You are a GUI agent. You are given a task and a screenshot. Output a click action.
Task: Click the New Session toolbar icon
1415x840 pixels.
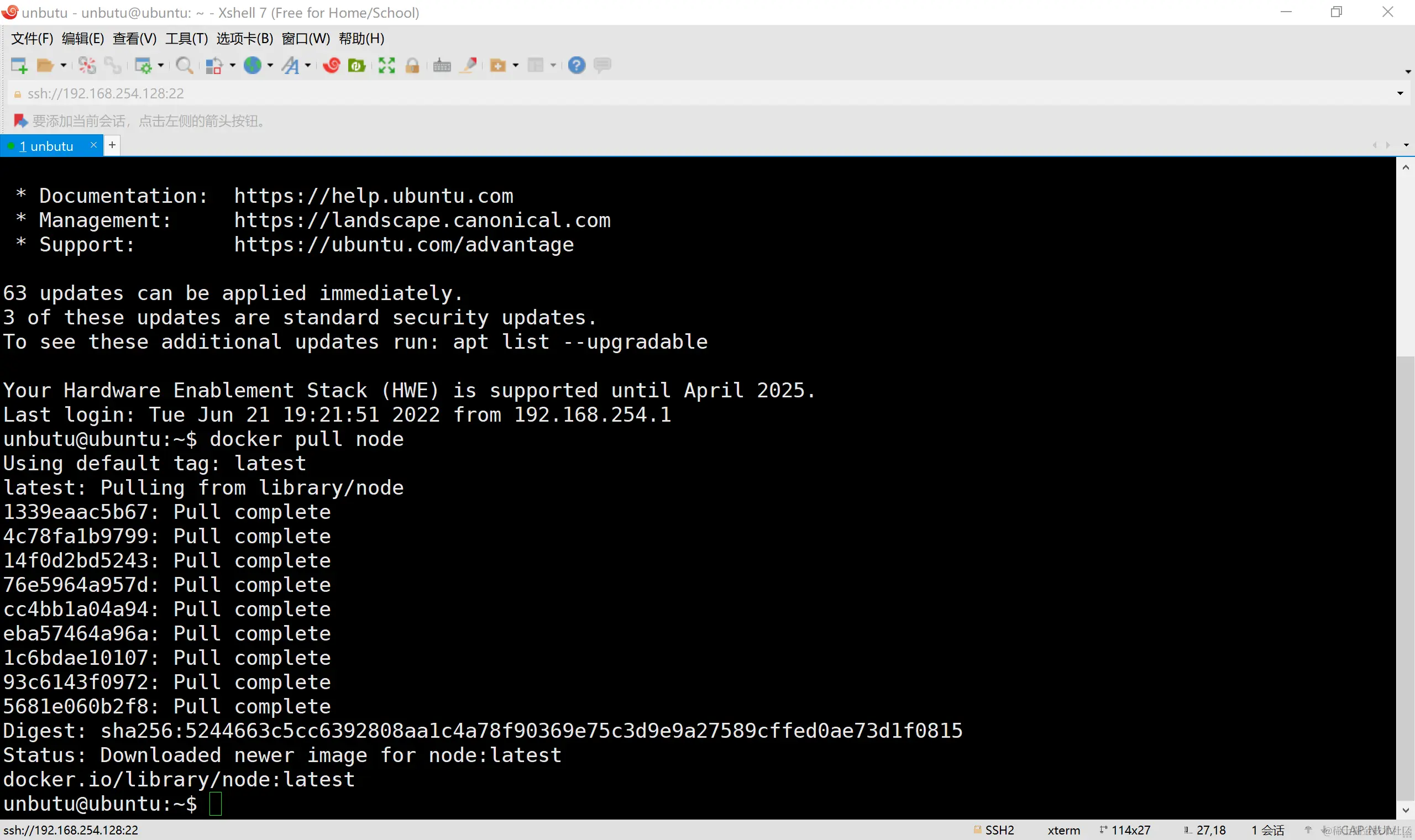pyautogui.click(x=19, y=66)
